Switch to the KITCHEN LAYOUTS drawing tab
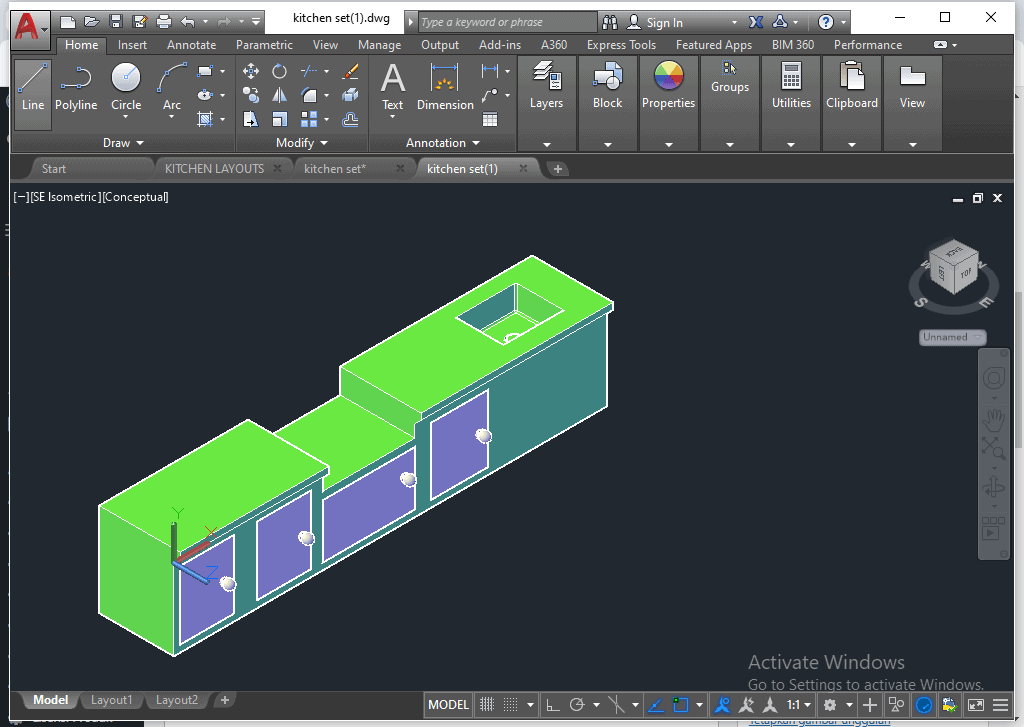Image resolution: width=1024 pixels, height=727 pixels. tap(214, 169)
